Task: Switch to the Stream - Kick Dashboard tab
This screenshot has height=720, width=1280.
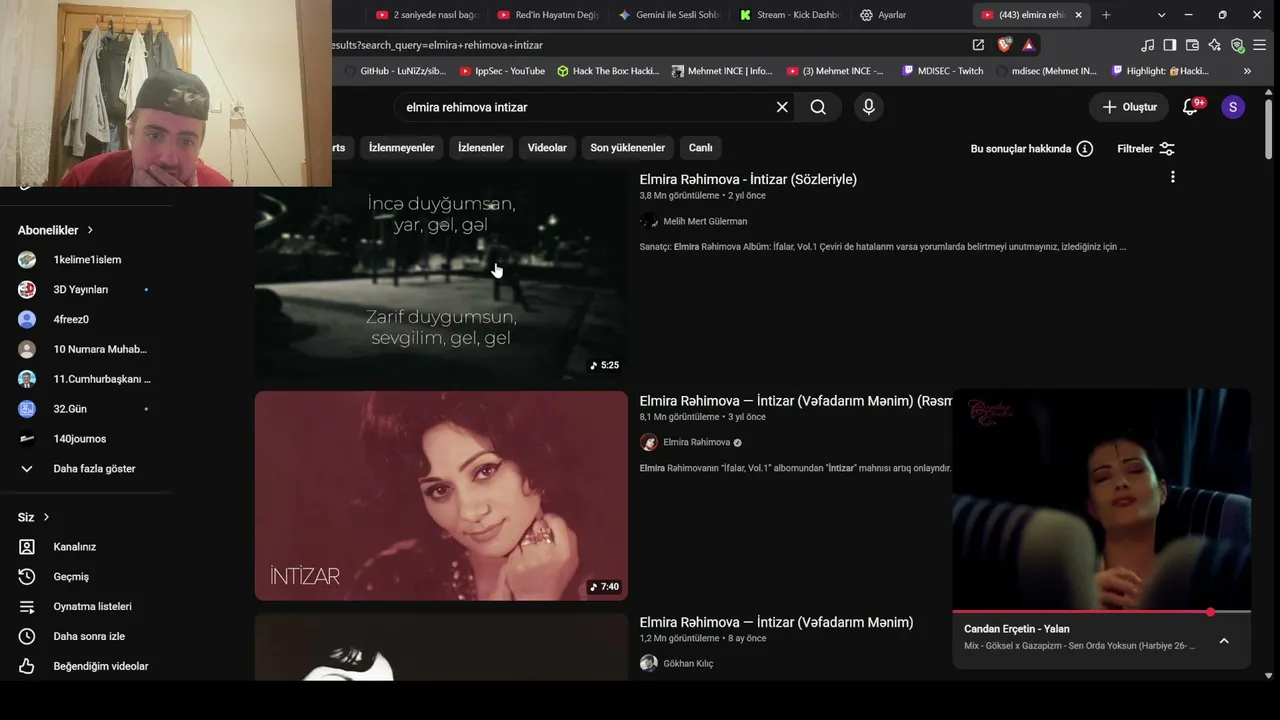Action: pyautogui.click(x=790, y=15)
